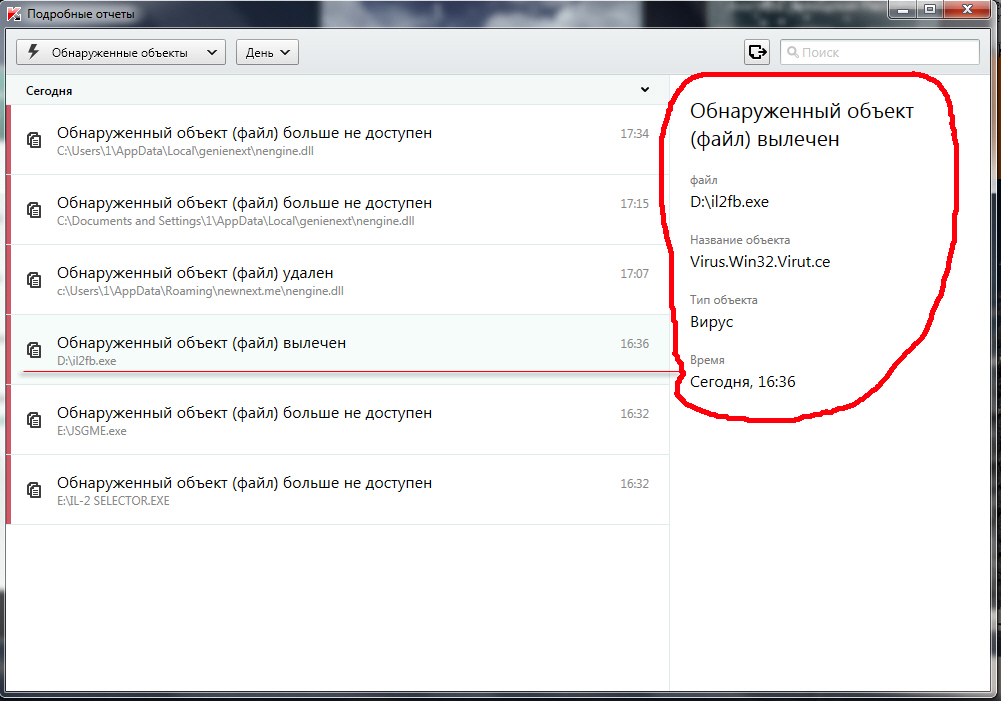Click the Вирус object type value
Viewport: 1001px width, 701px height.
[x=712, y=322]
